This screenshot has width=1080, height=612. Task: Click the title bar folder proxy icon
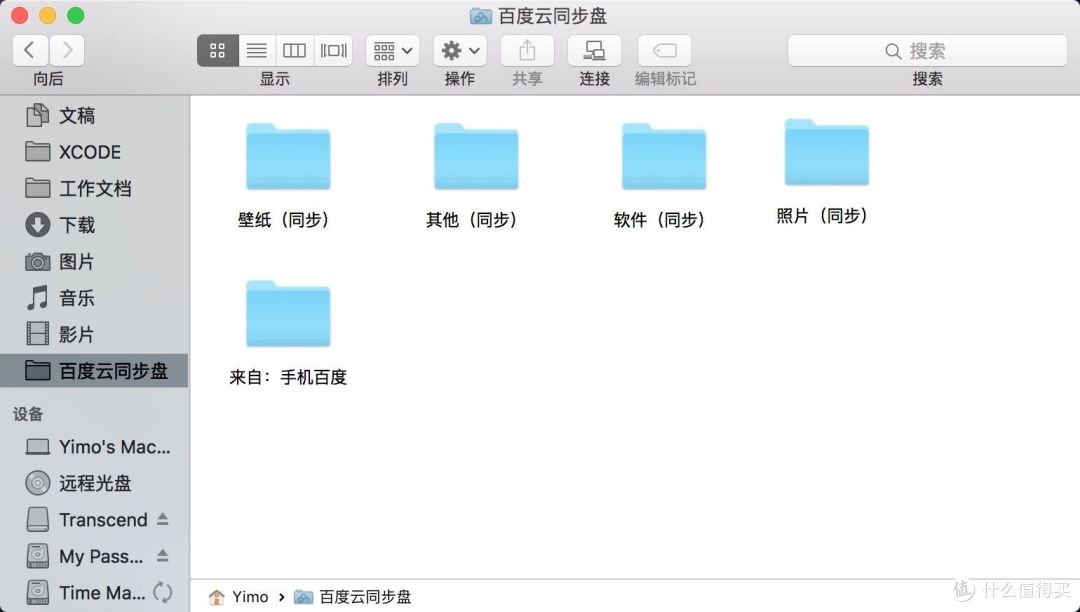(480, 16)
